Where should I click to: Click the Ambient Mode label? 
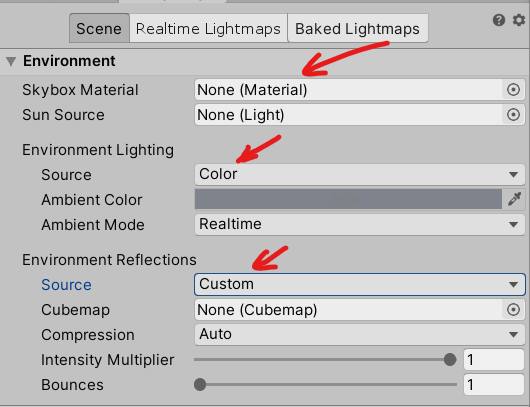pos(93,225)
